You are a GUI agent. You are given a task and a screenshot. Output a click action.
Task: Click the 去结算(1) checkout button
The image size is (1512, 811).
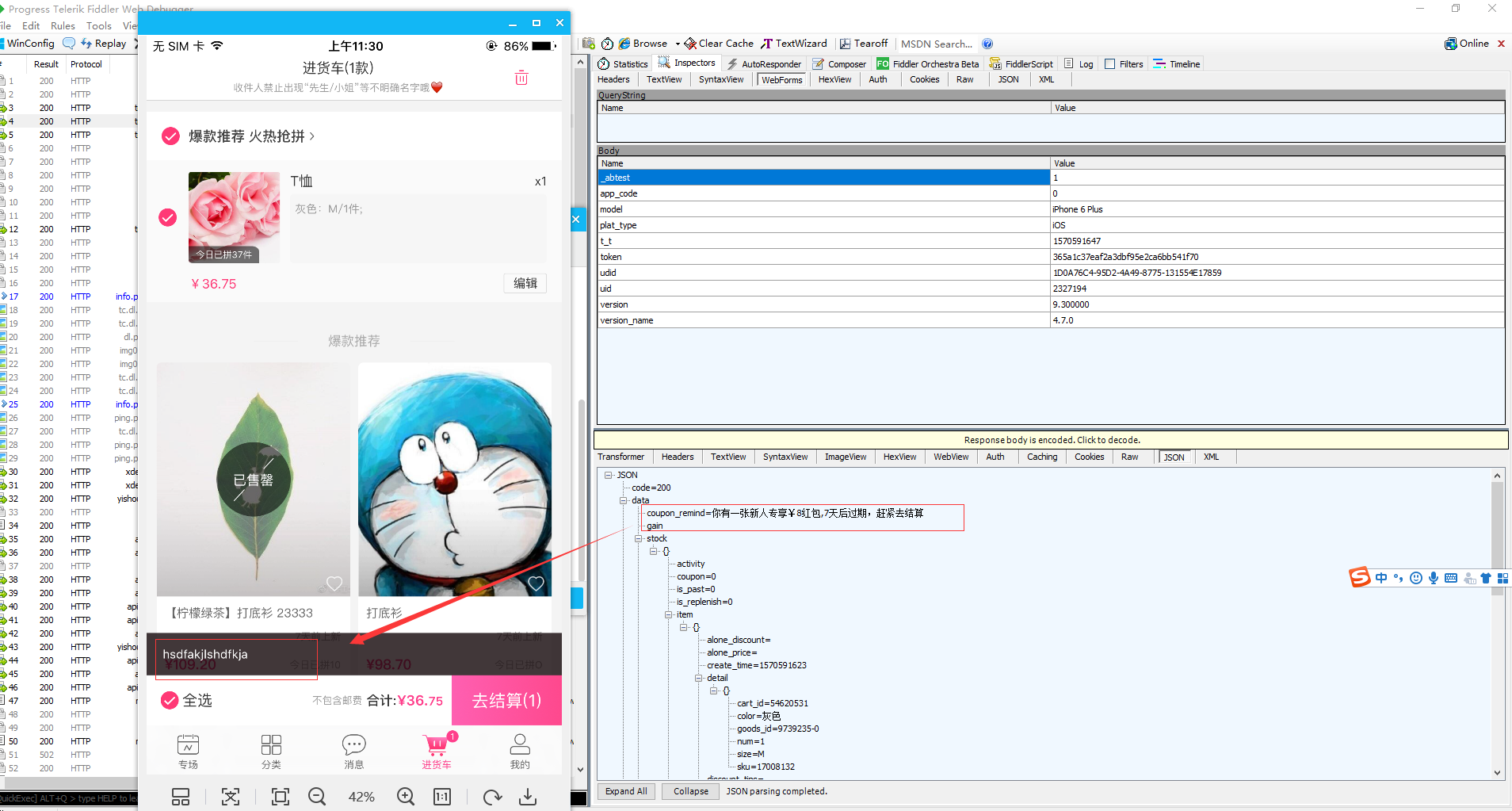506,700
